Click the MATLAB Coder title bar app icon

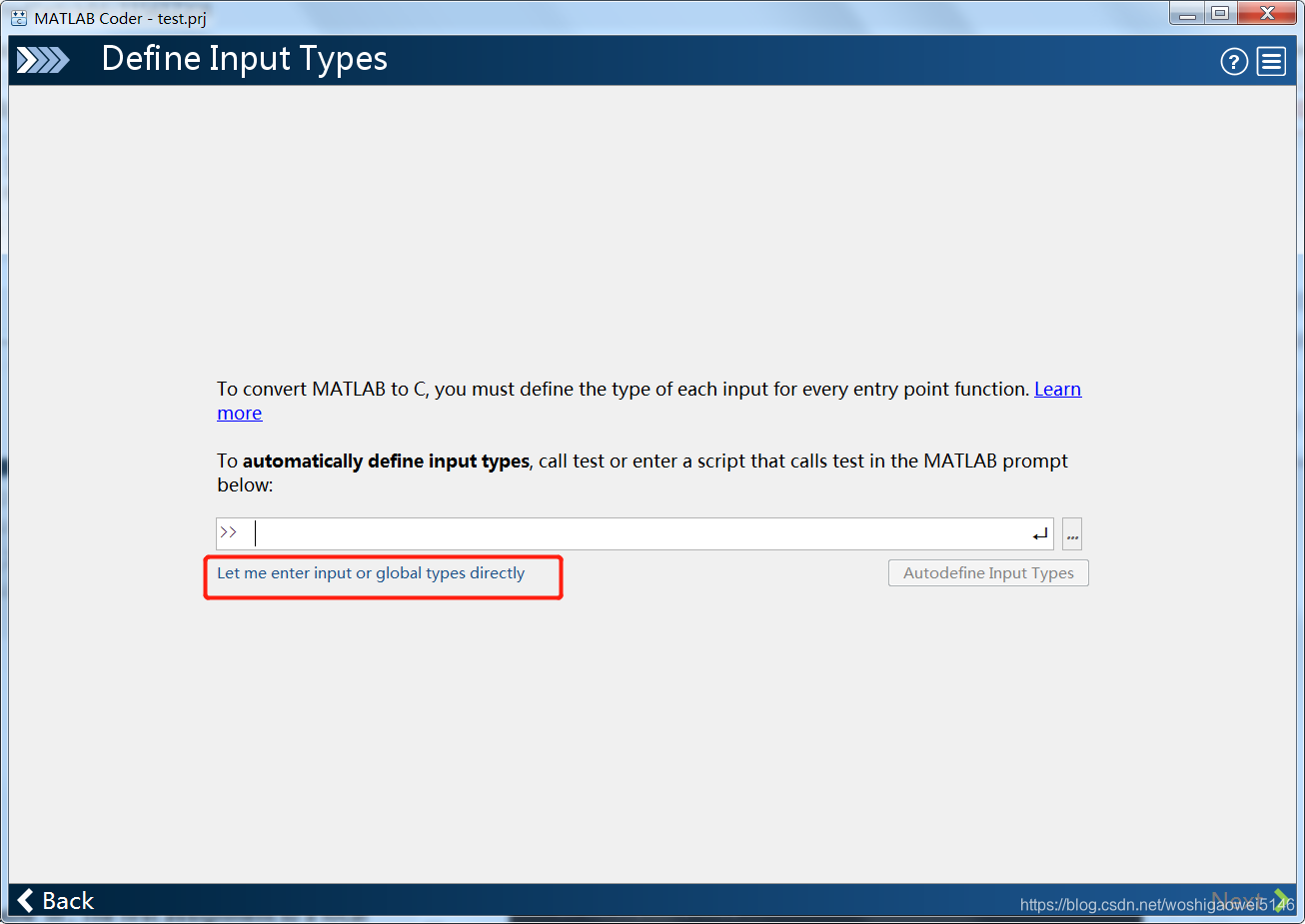coord(19,18)
